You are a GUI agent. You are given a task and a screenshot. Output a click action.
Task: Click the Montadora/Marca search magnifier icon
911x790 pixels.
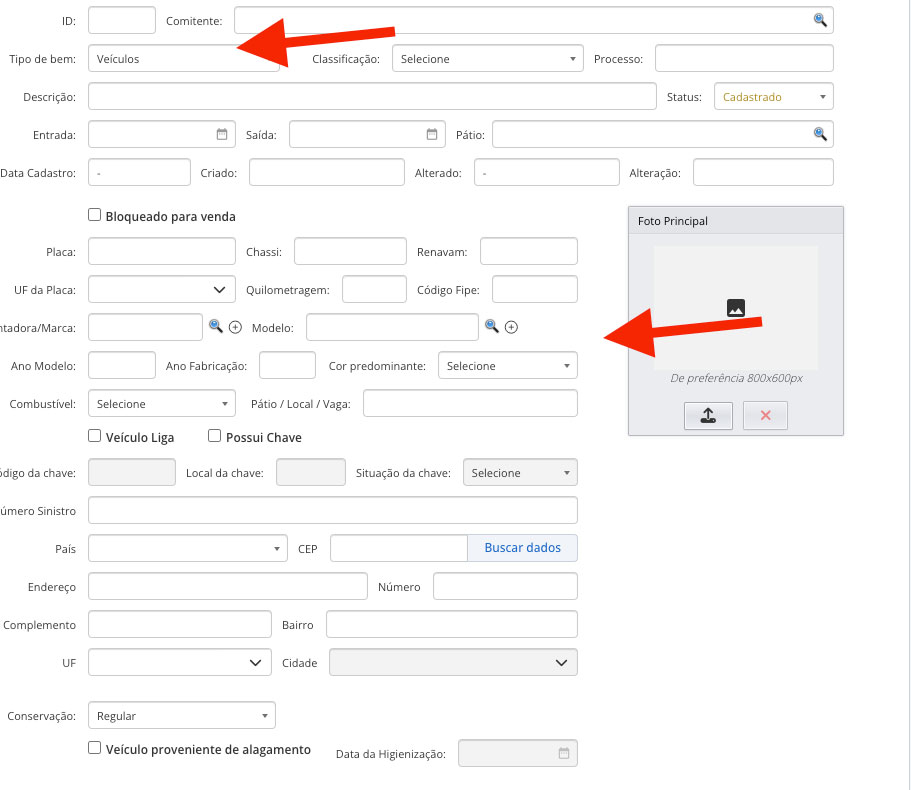click(215, 327)
